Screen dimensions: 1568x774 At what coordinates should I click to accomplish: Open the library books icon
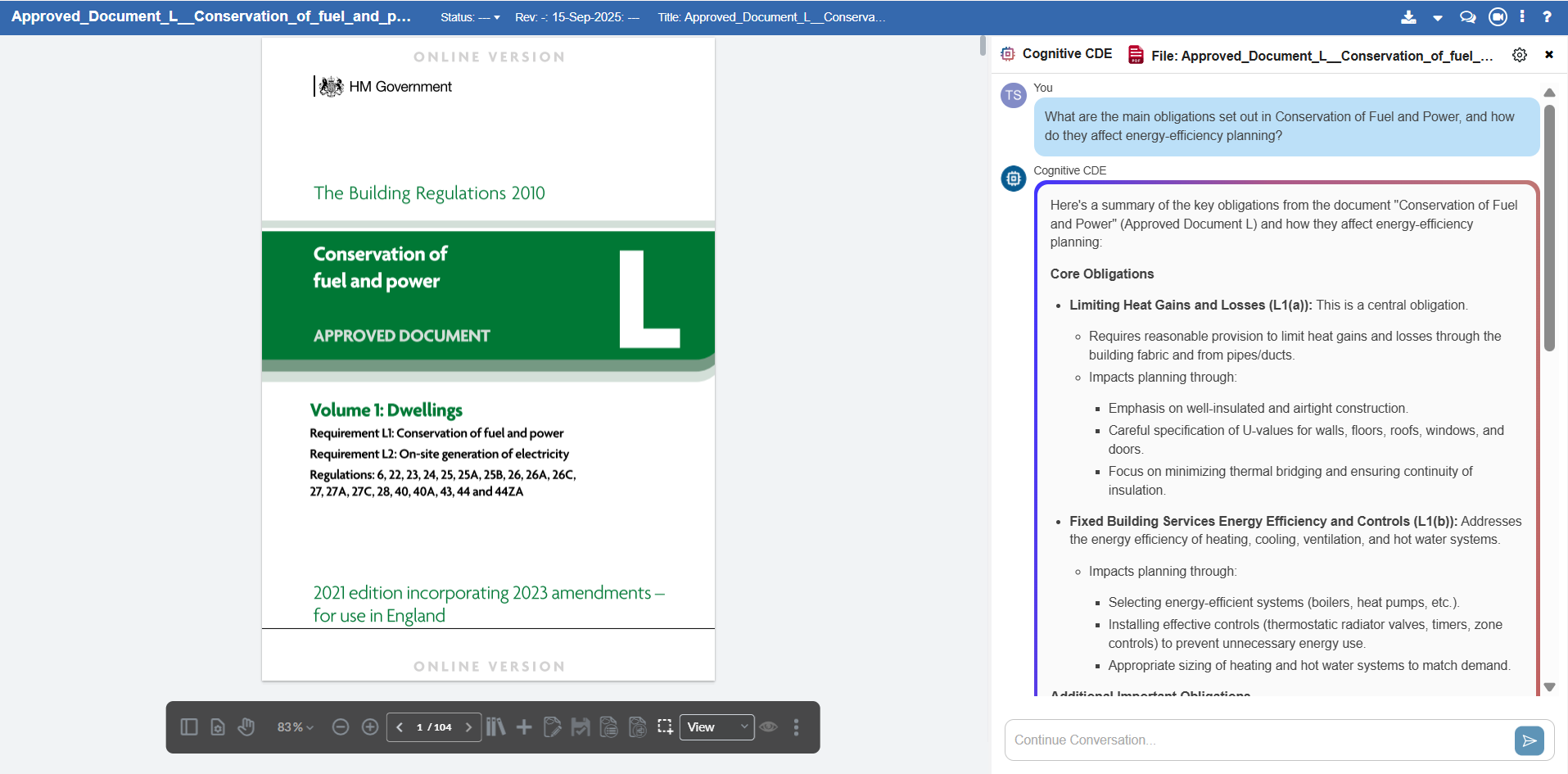495,727
